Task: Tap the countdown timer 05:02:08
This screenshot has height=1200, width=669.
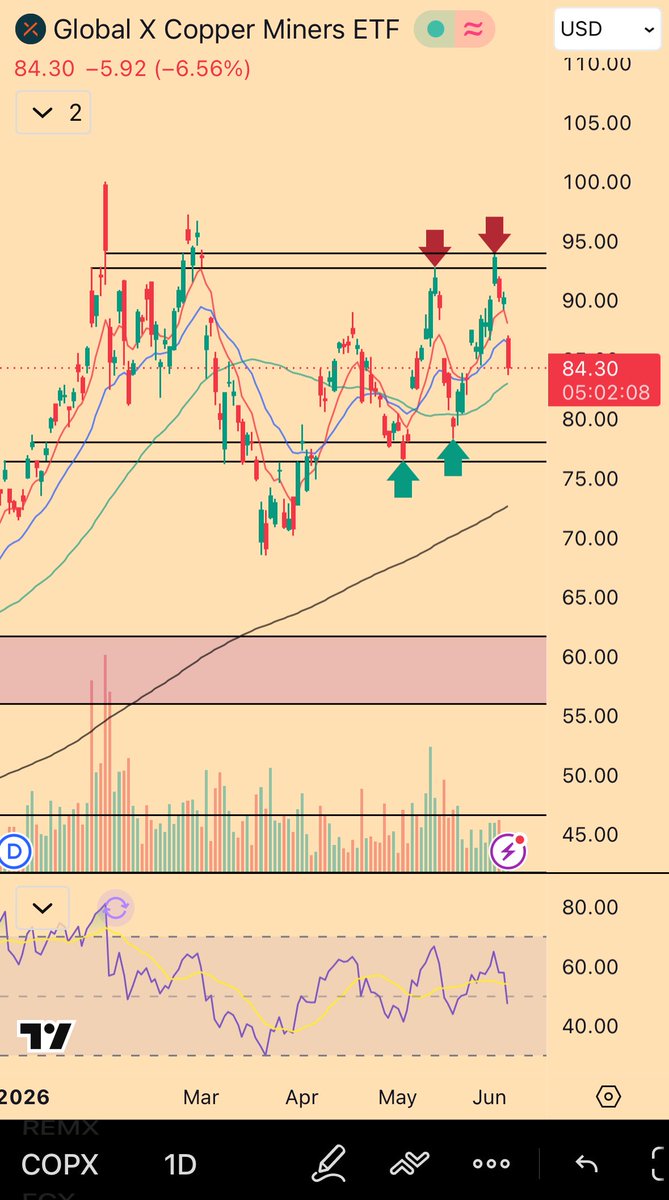Action: [x=604, y=392]
